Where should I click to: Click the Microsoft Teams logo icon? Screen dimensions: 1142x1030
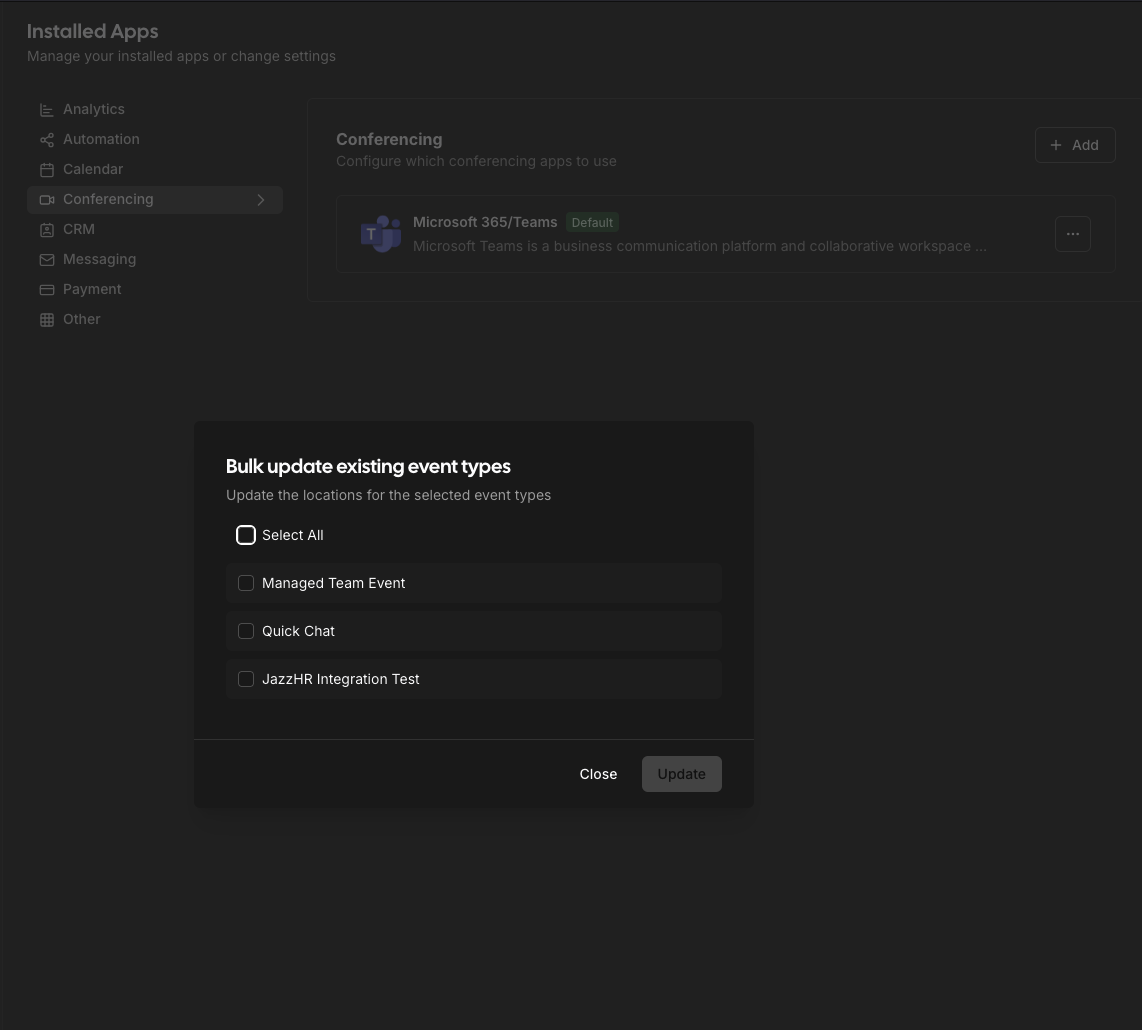380,234
